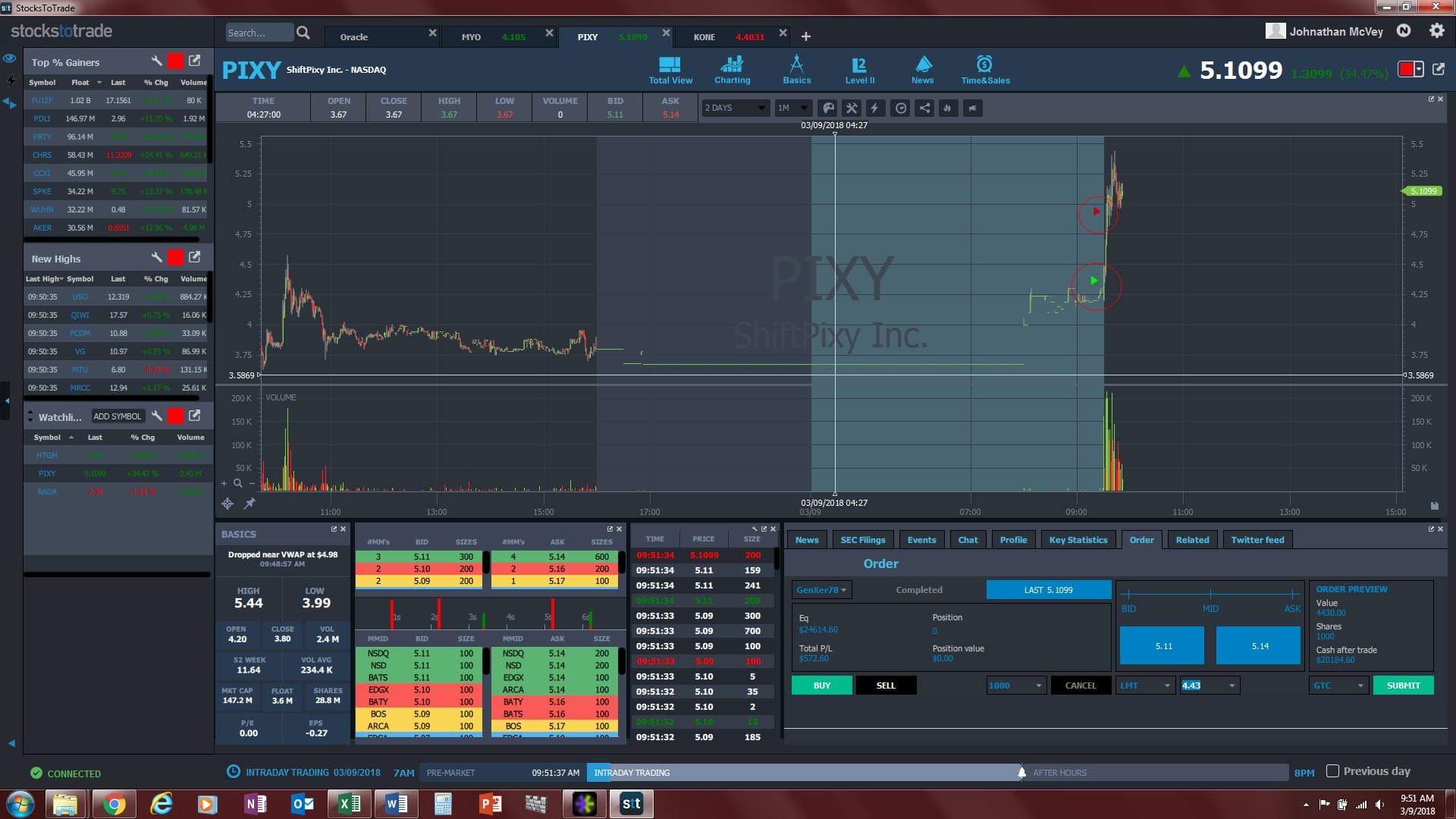
Task: Click the chart share icon
Action: pos(924,108)
